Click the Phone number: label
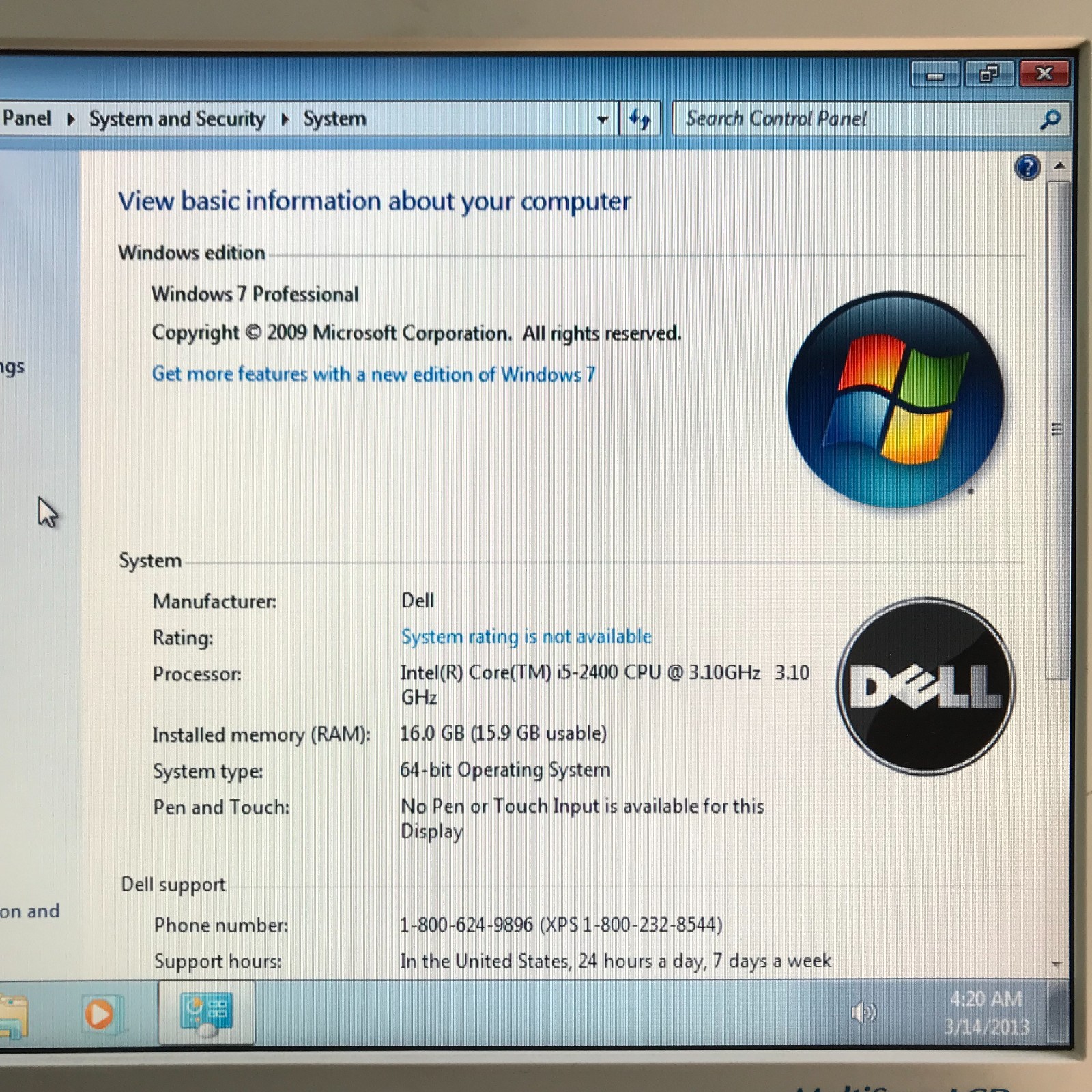Viewport: 1092px width, 1092px height. [221, 925]
